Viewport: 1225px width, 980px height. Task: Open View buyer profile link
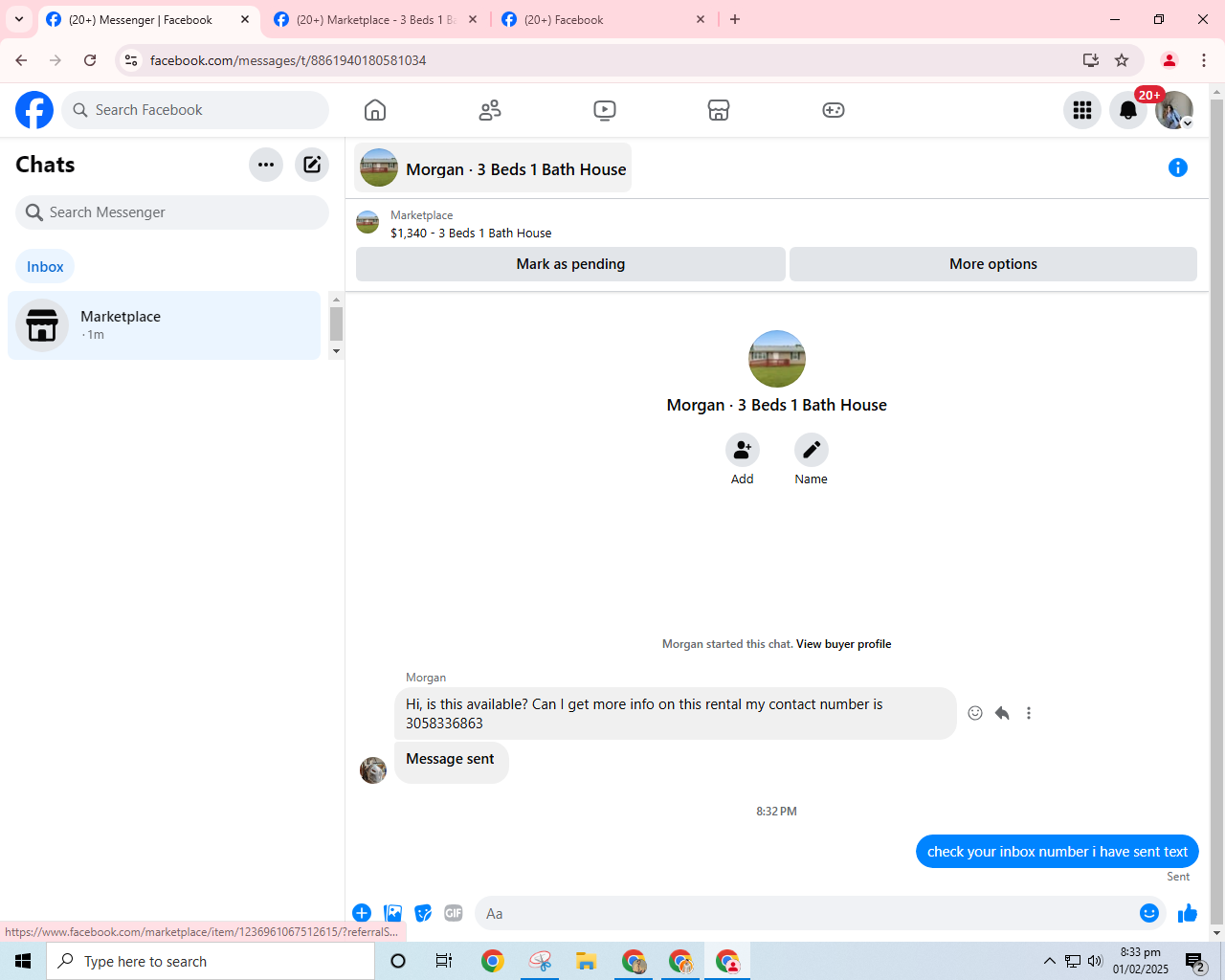click(843, 644)
